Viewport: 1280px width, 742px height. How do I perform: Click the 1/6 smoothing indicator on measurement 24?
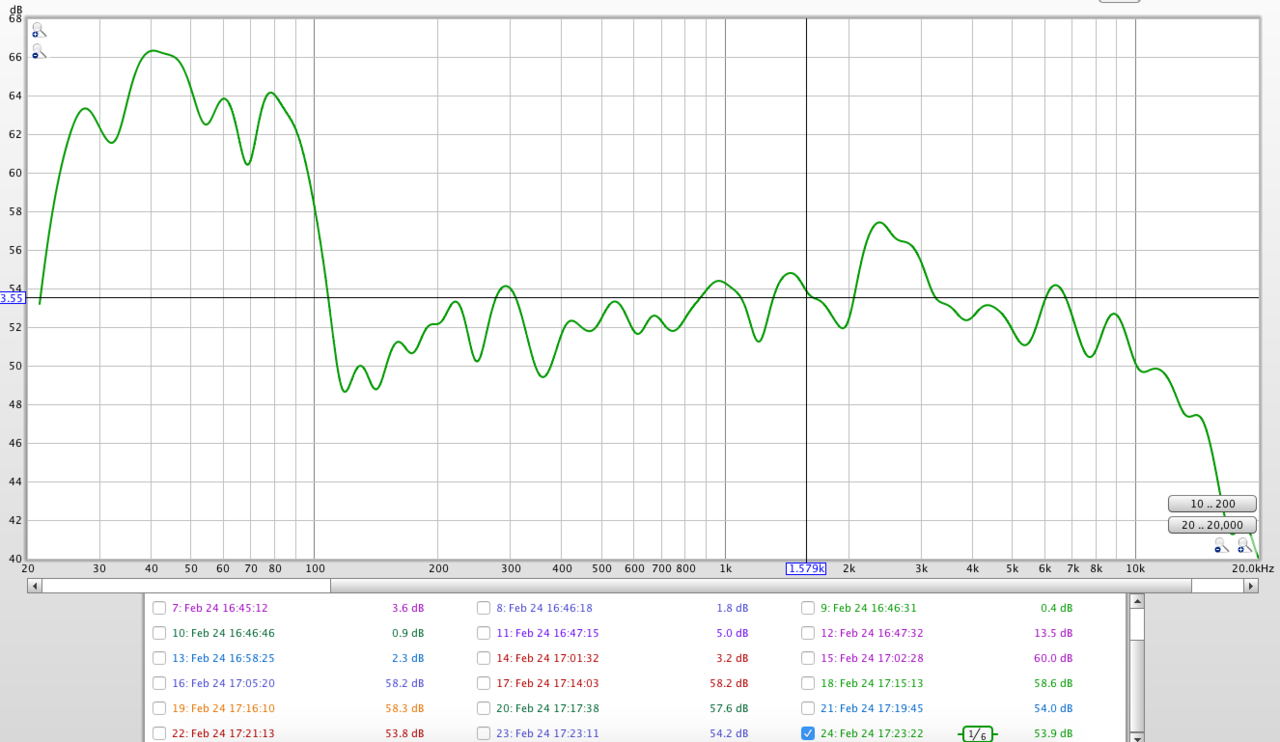click(977, 734)
